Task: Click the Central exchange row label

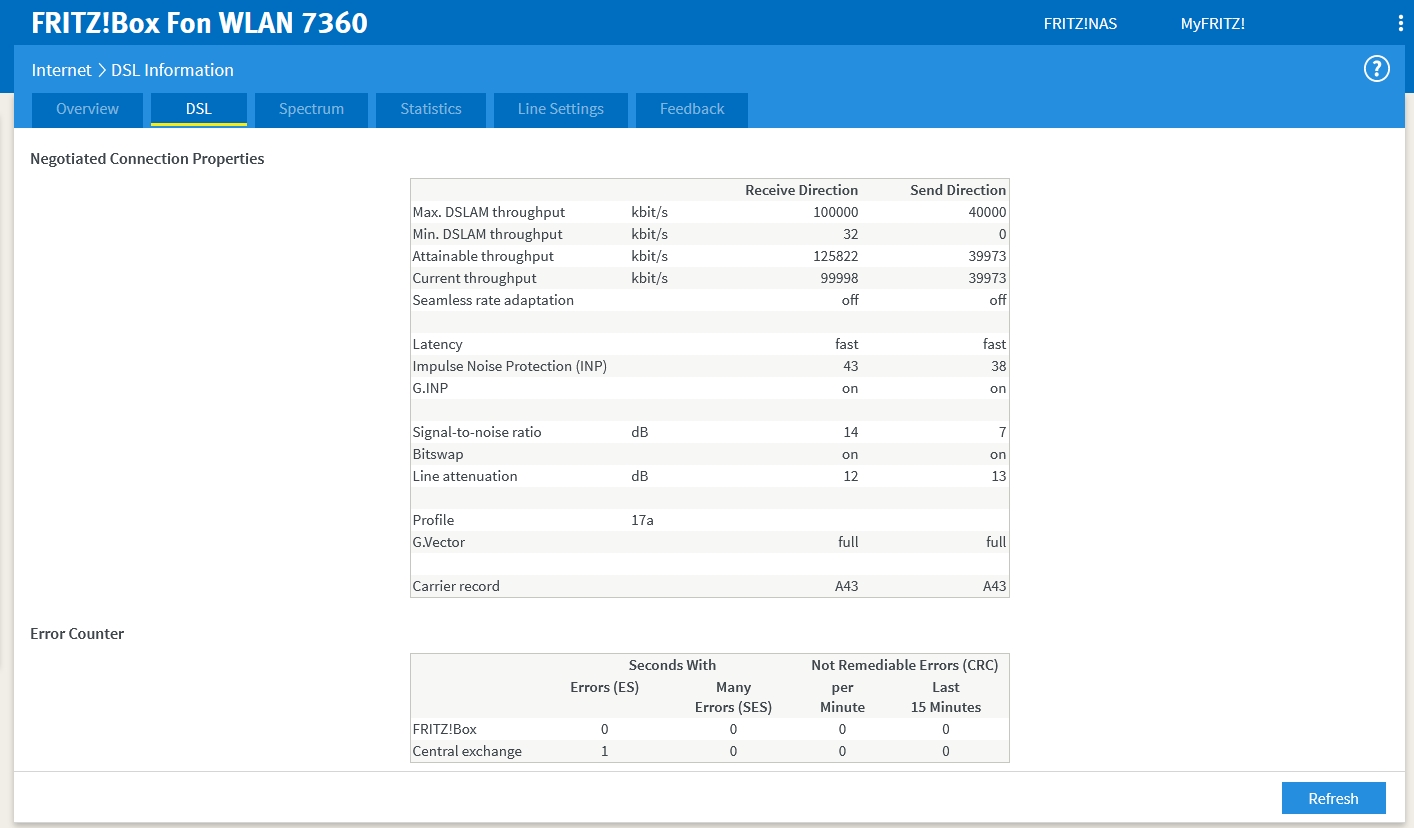Action: (467, 751)
